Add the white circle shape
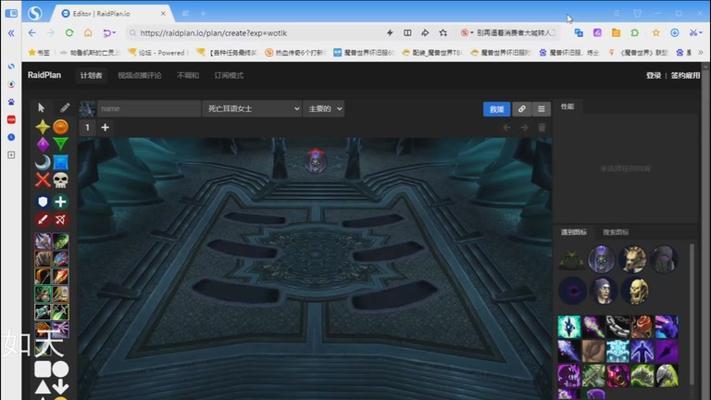The image size is (711, 400). click(x=60, y=369)
